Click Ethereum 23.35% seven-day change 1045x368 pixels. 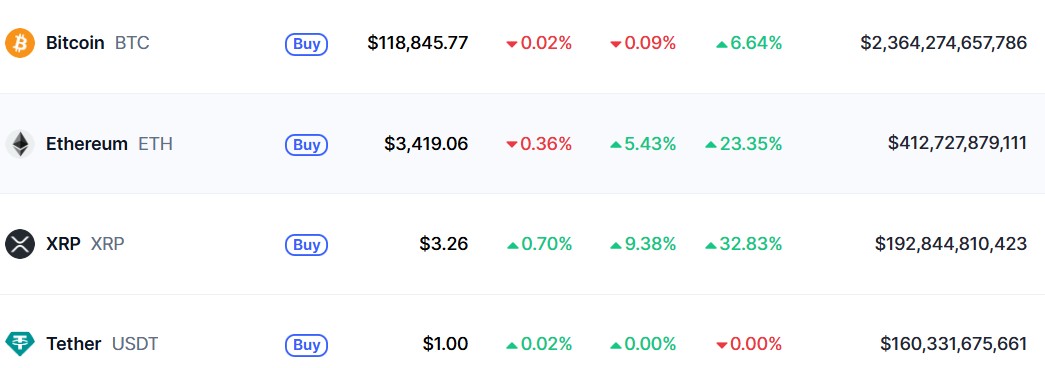tap(744, 144)
